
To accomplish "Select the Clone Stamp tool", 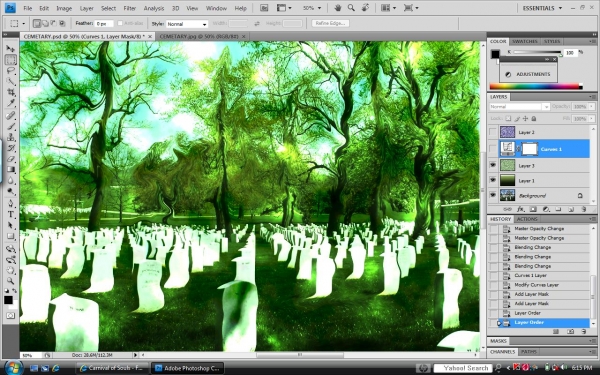I will (x=10, y=137).
